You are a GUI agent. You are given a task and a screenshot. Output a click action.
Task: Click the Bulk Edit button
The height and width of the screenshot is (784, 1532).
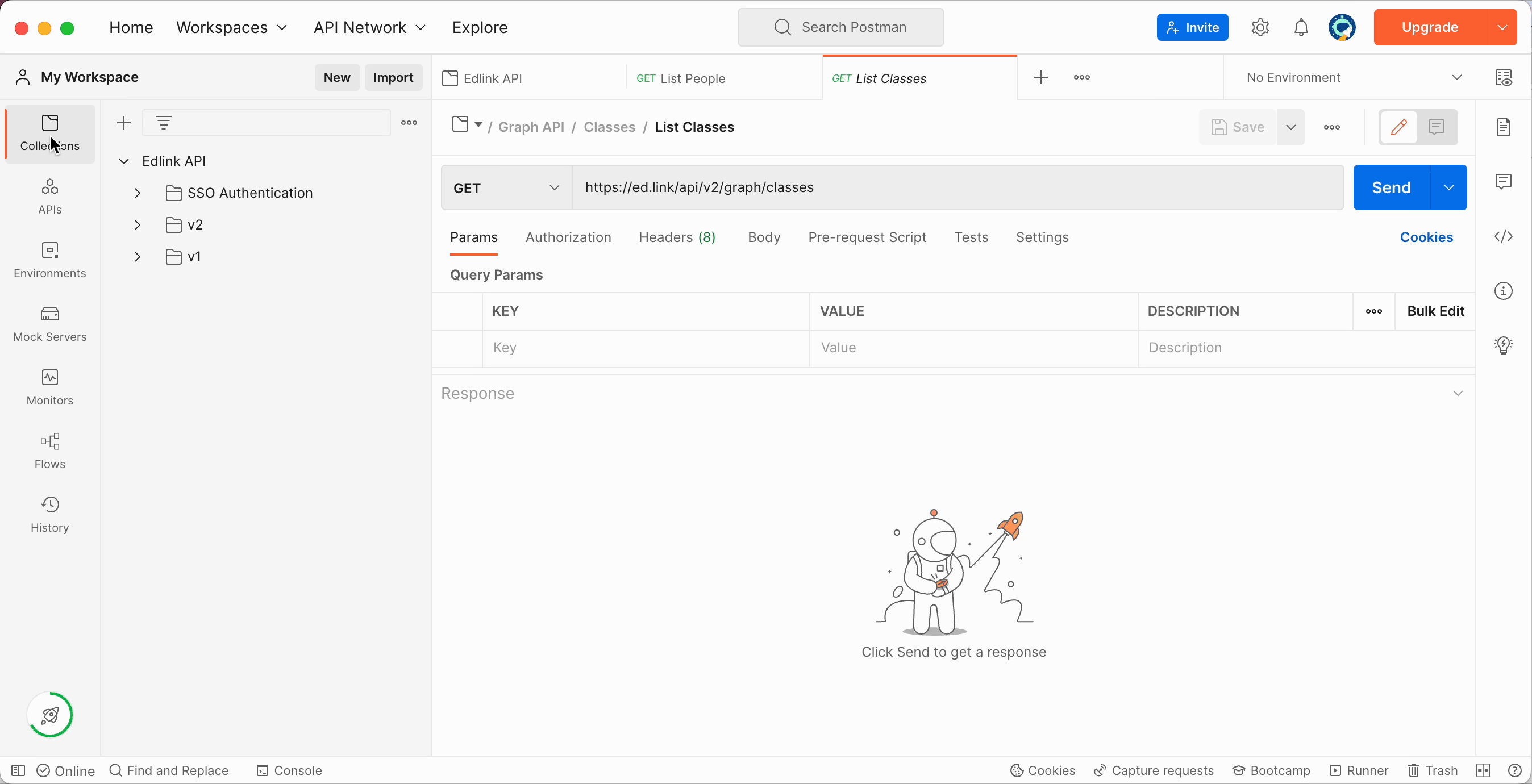click(x=1435, y=311)
